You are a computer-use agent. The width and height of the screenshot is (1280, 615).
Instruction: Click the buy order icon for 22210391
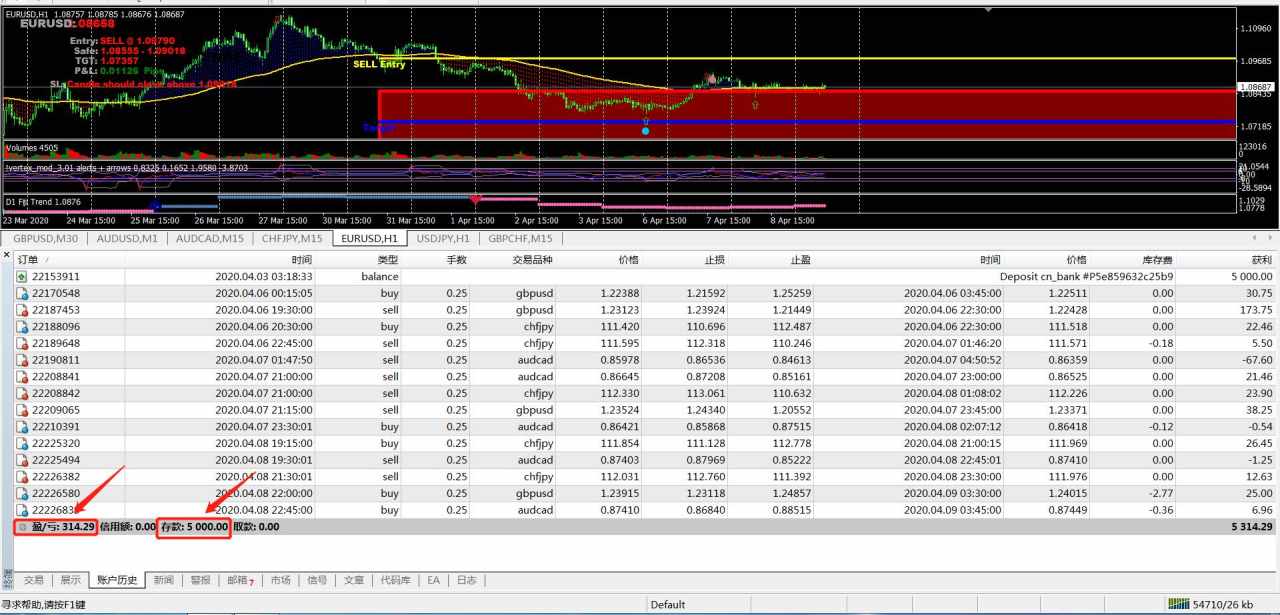[22, 427]
